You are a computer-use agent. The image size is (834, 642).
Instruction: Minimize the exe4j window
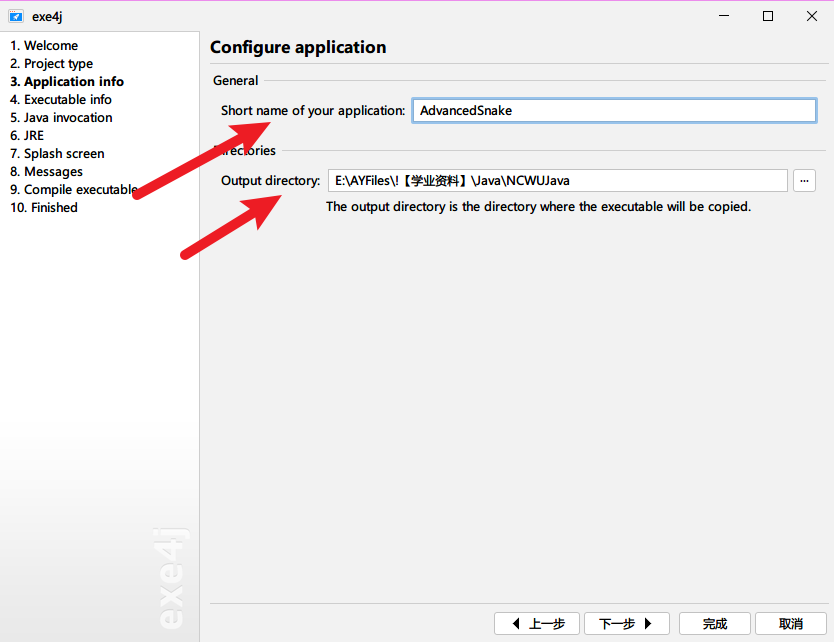tap(722, 16)
